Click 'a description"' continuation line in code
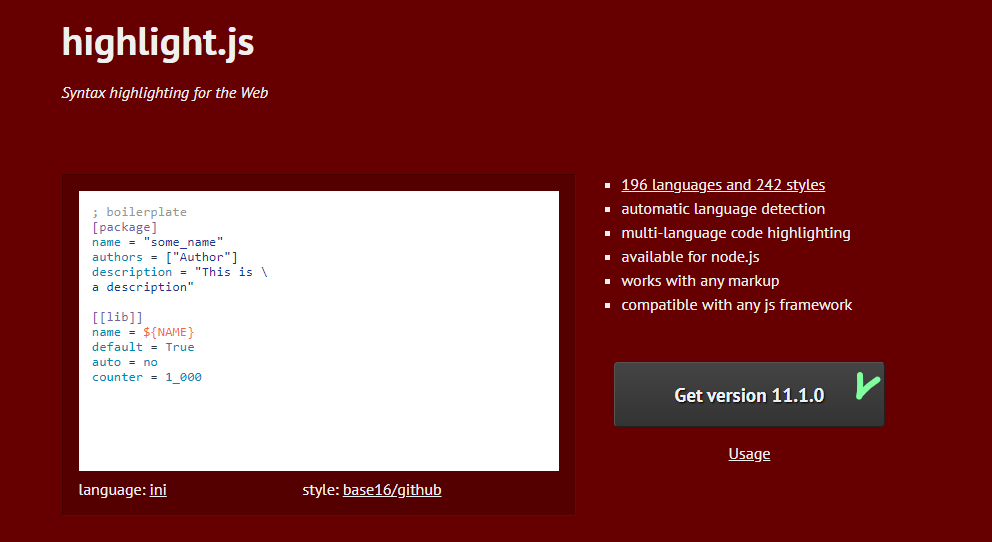992x542 pixels. coord(142,287)
